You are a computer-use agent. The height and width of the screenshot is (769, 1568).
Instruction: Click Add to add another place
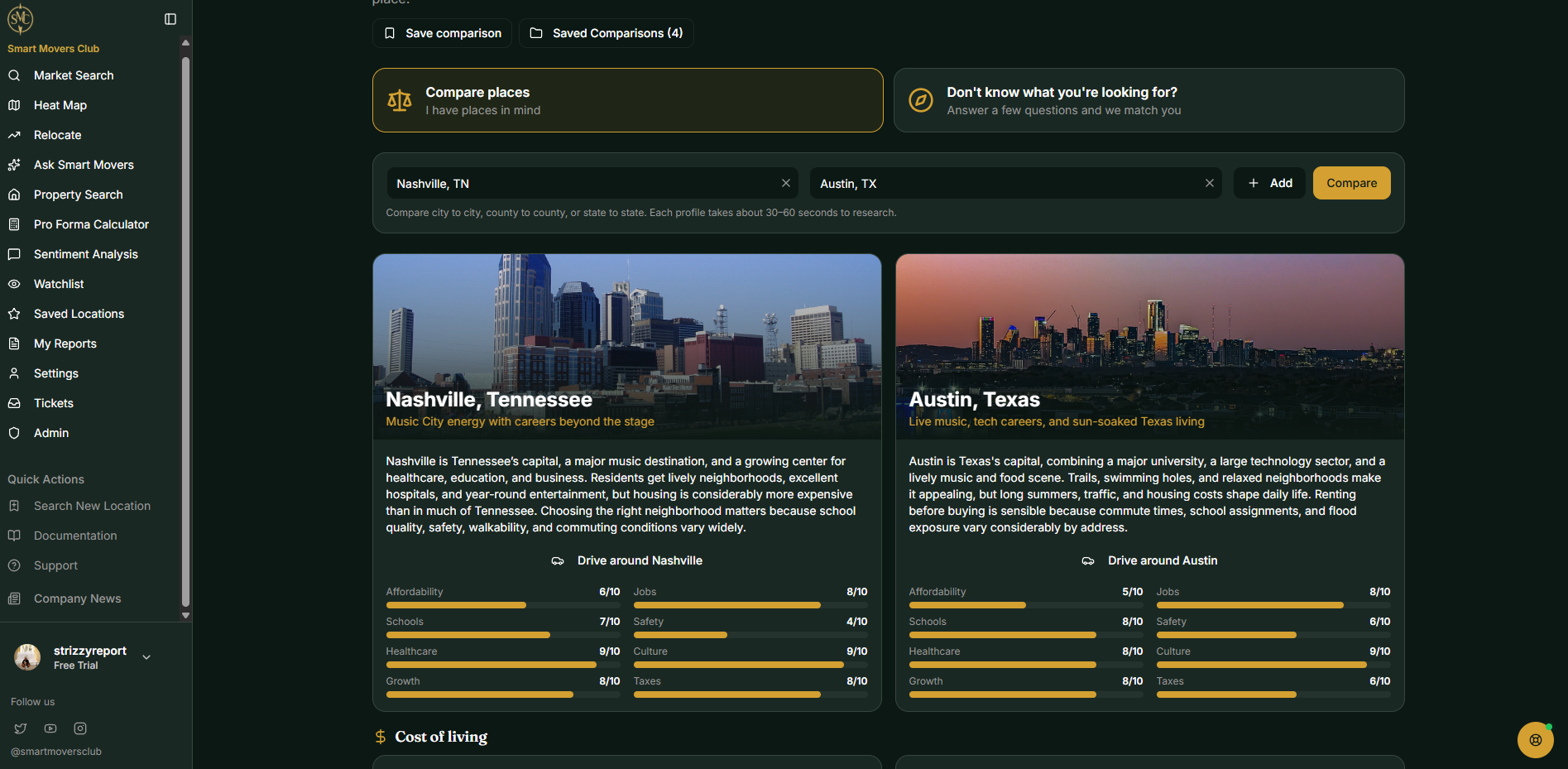[1269, 183]
